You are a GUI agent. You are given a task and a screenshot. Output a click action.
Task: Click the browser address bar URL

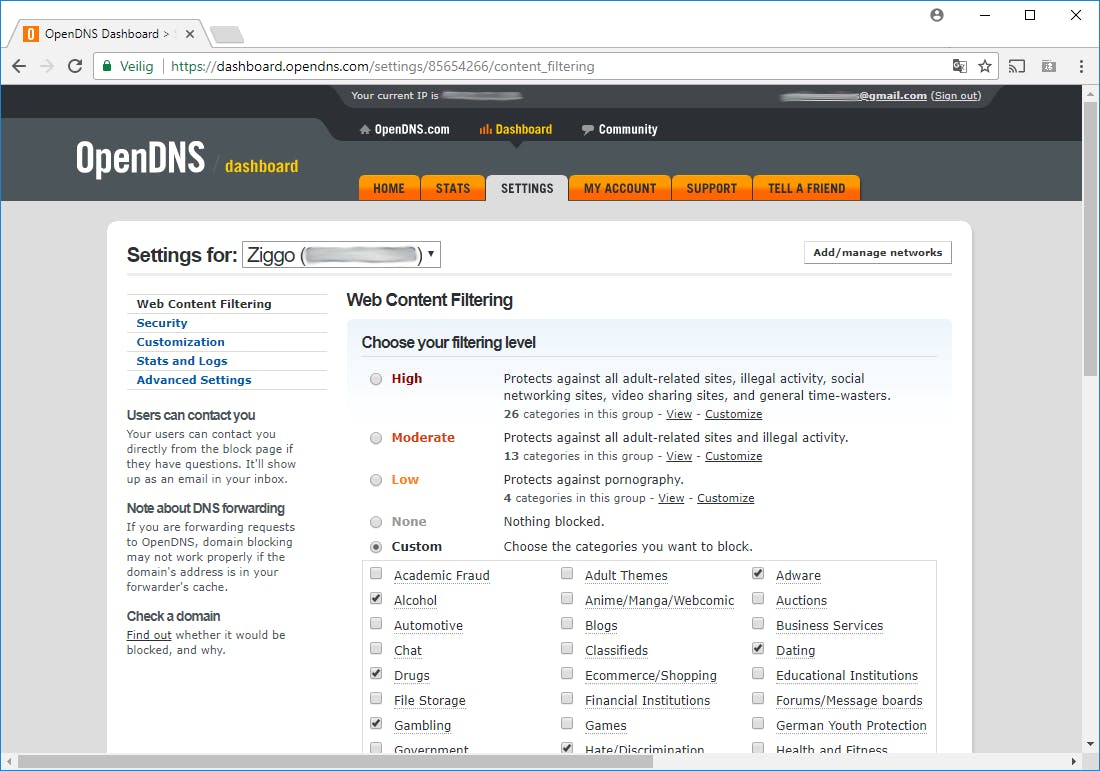coord(382,66)
